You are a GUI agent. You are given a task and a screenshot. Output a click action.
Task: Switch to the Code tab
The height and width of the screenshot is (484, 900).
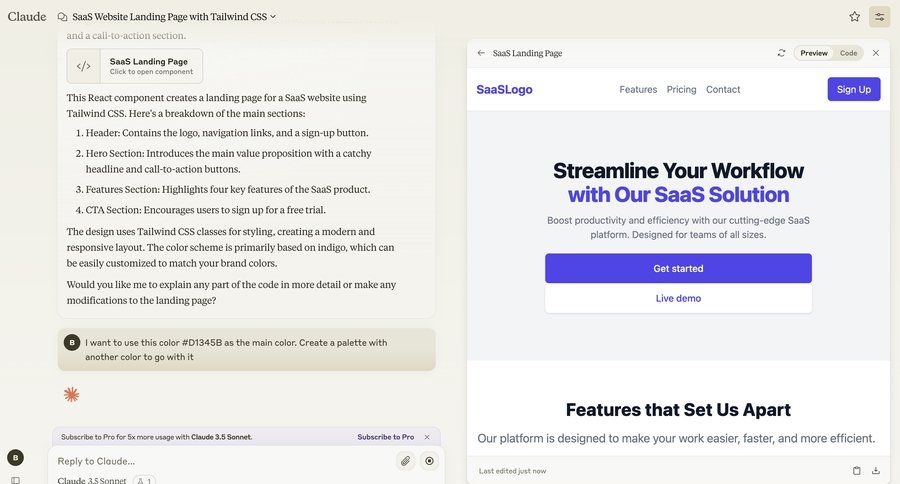848,53
